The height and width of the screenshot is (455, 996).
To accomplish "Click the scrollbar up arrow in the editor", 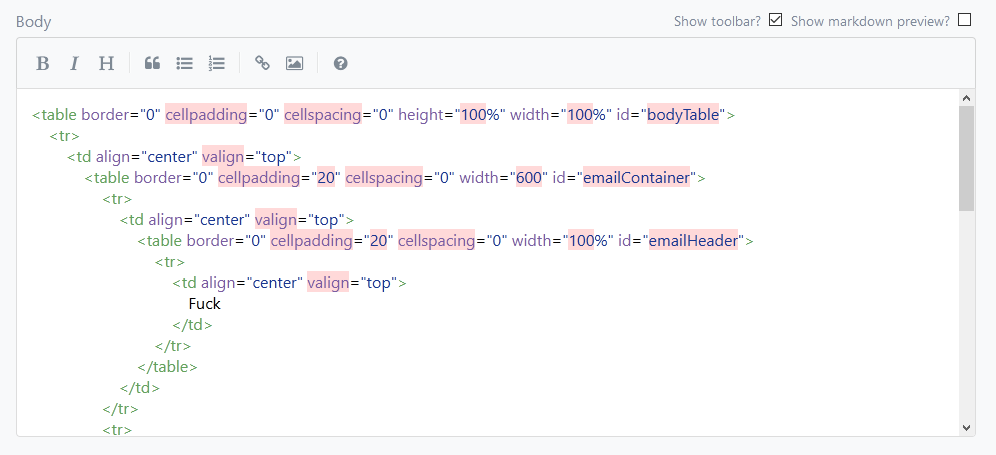I will (966, 98).
